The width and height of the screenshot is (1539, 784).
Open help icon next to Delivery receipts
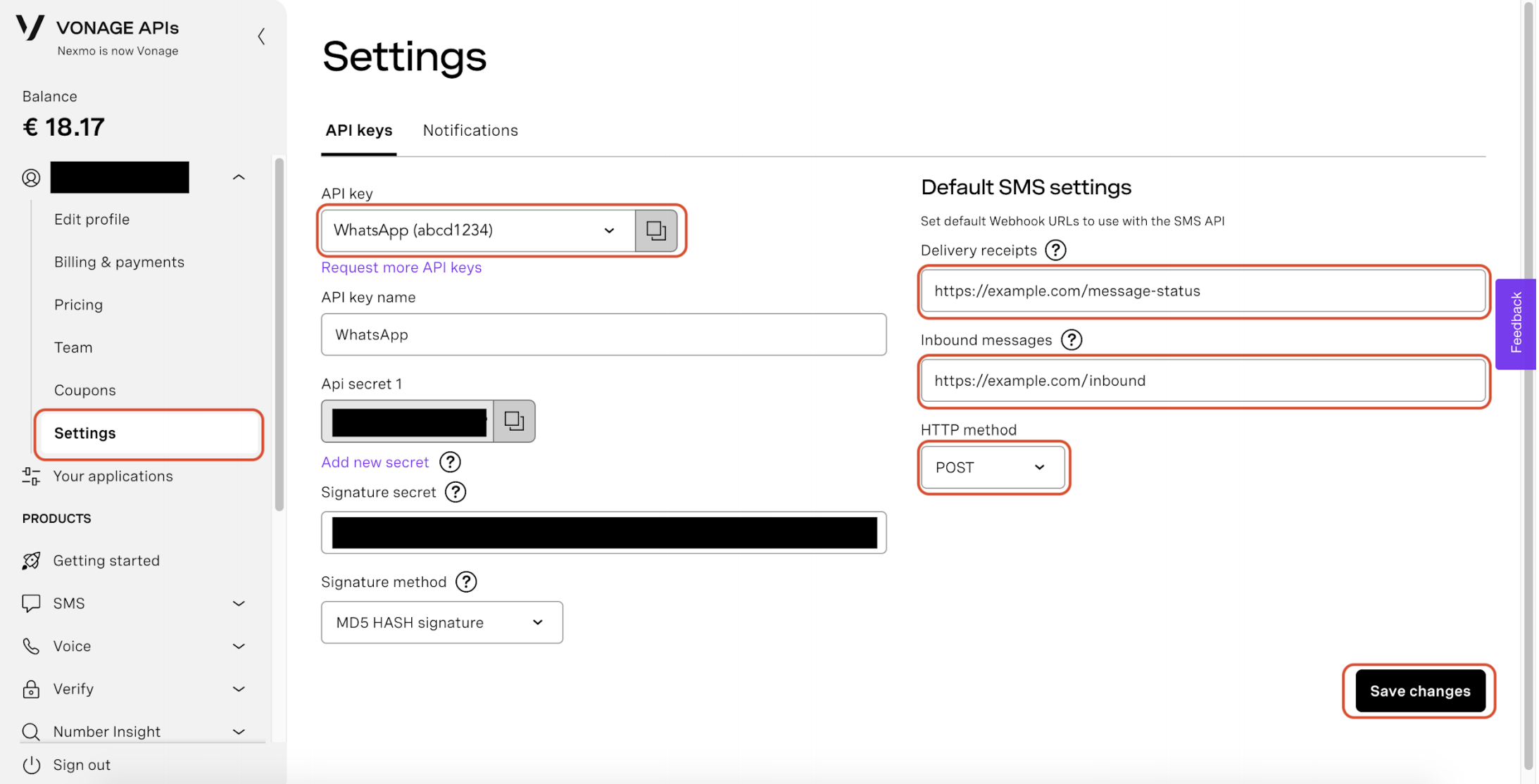[x=1055, y=251]
